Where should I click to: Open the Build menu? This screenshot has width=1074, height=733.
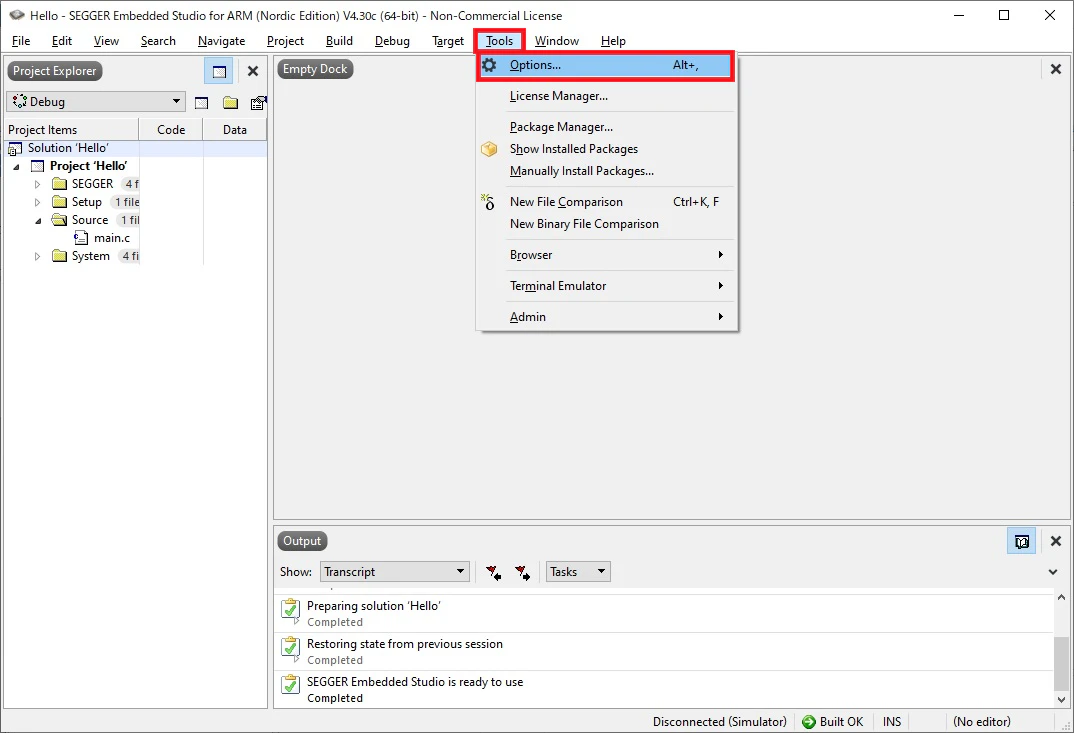tap(339, 41)
